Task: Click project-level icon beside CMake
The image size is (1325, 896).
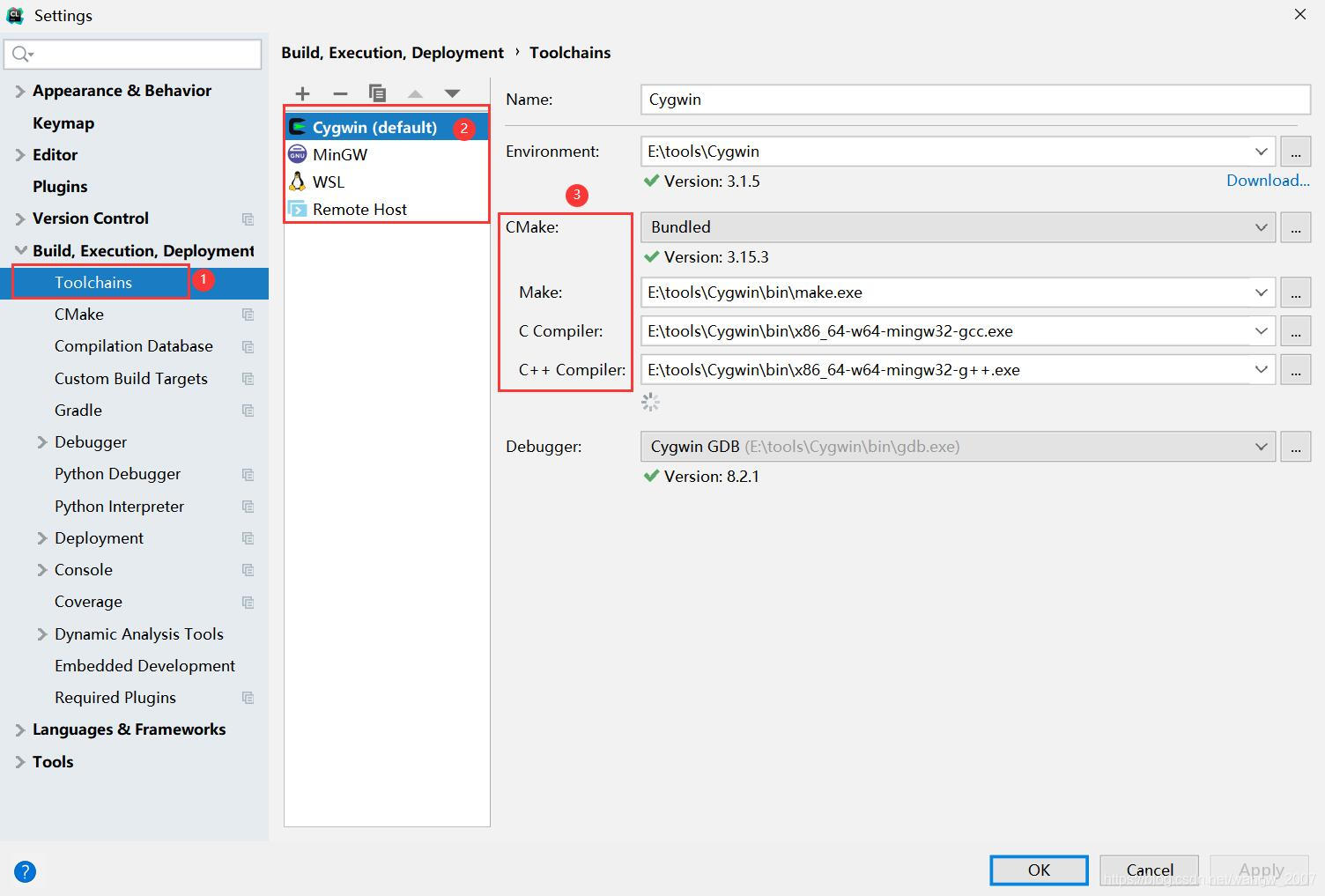Action: coord(248,315)
